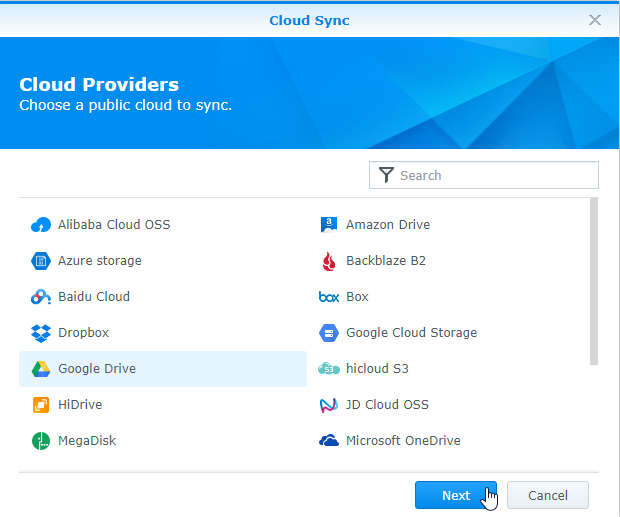Click the Dropbox logo icon

[41, 333]
